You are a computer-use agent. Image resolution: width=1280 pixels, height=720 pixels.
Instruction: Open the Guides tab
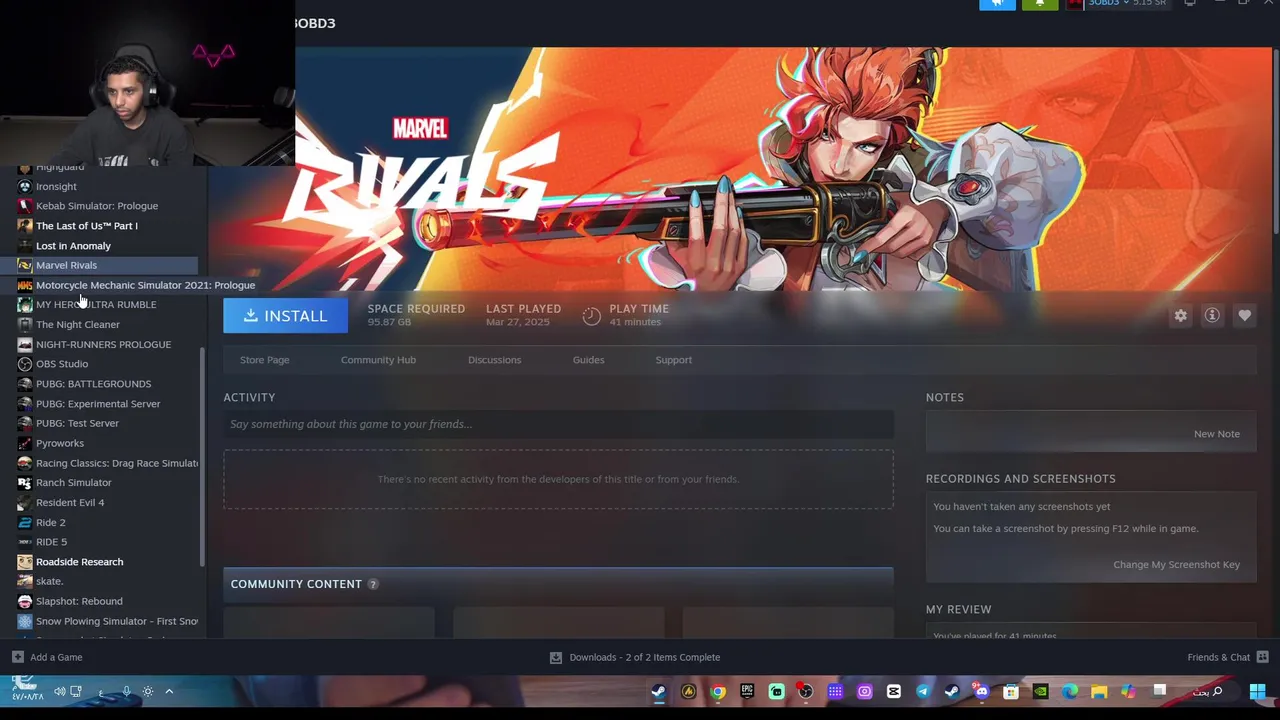tap(588, 360)
